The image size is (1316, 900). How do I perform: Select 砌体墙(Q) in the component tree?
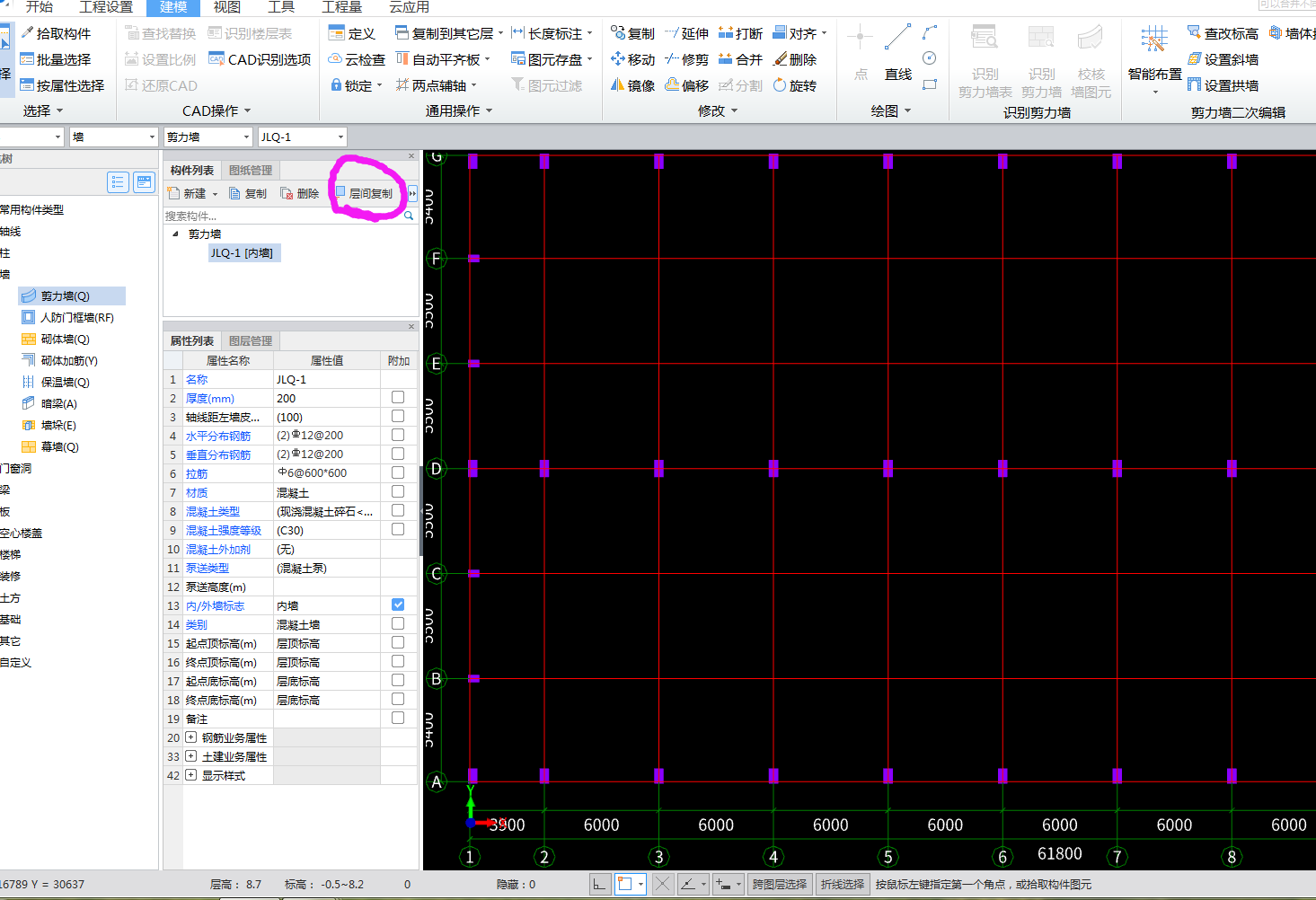click(65, 340)
